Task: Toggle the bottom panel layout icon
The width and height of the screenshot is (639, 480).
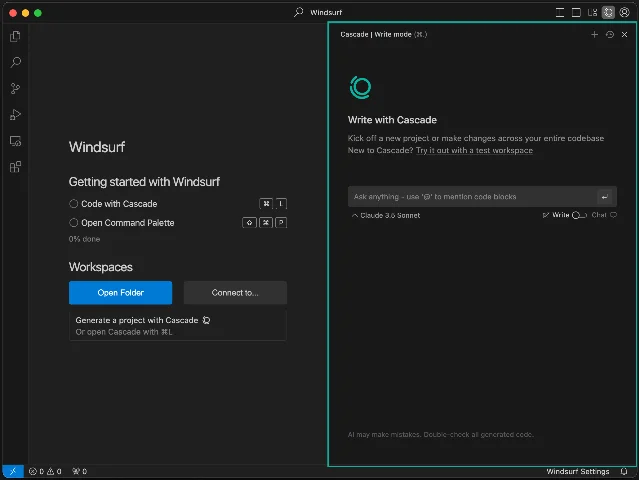Action: tap(576, 13)
